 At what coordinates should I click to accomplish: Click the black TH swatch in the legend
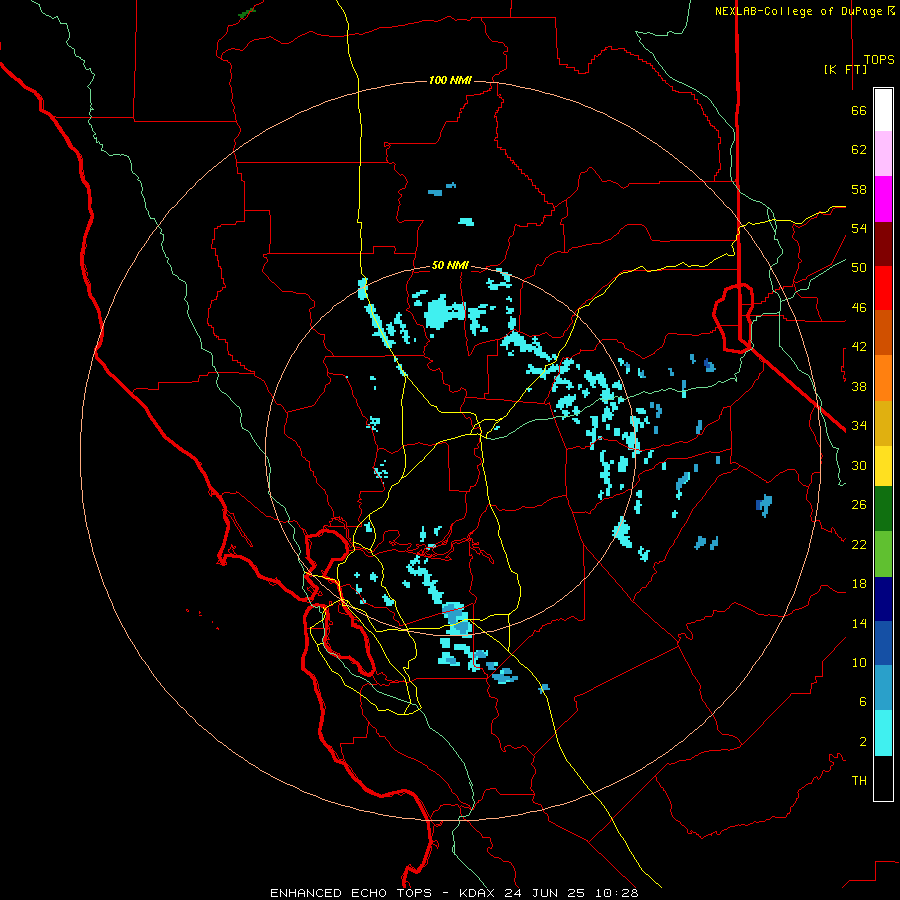[x=883, y=778]
